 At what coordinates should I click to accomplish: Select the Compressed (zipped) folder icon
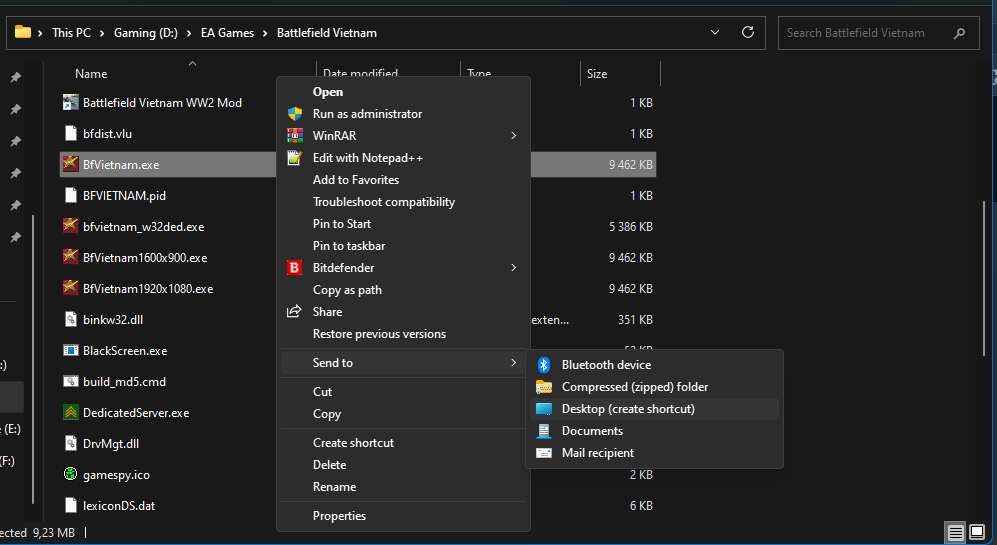(544, 387)
